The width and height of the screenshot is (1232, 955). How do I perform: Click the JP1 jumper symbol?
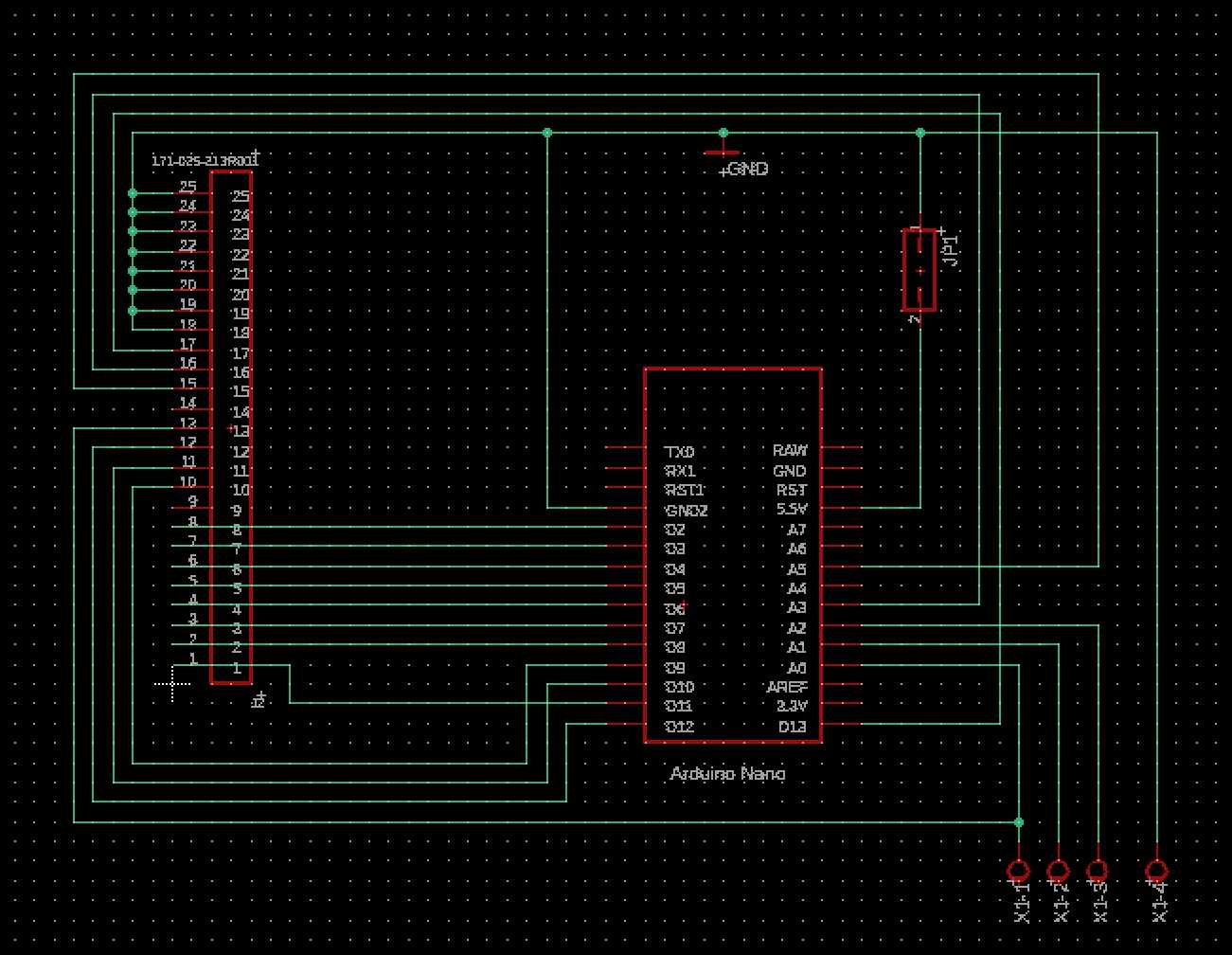coord(919,270)
